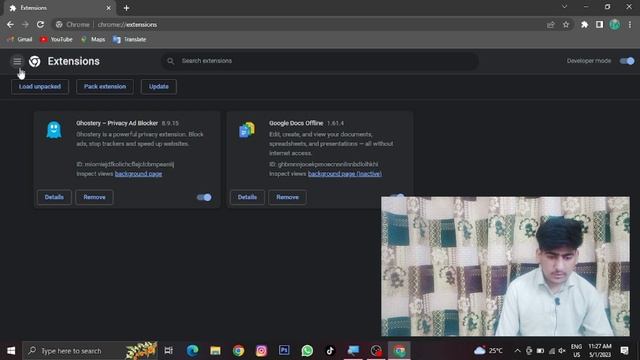Disable the Ghostery extension toggle
Viewport: 640px width, 360px height.
pyautogui.click(x=204, y=197)
